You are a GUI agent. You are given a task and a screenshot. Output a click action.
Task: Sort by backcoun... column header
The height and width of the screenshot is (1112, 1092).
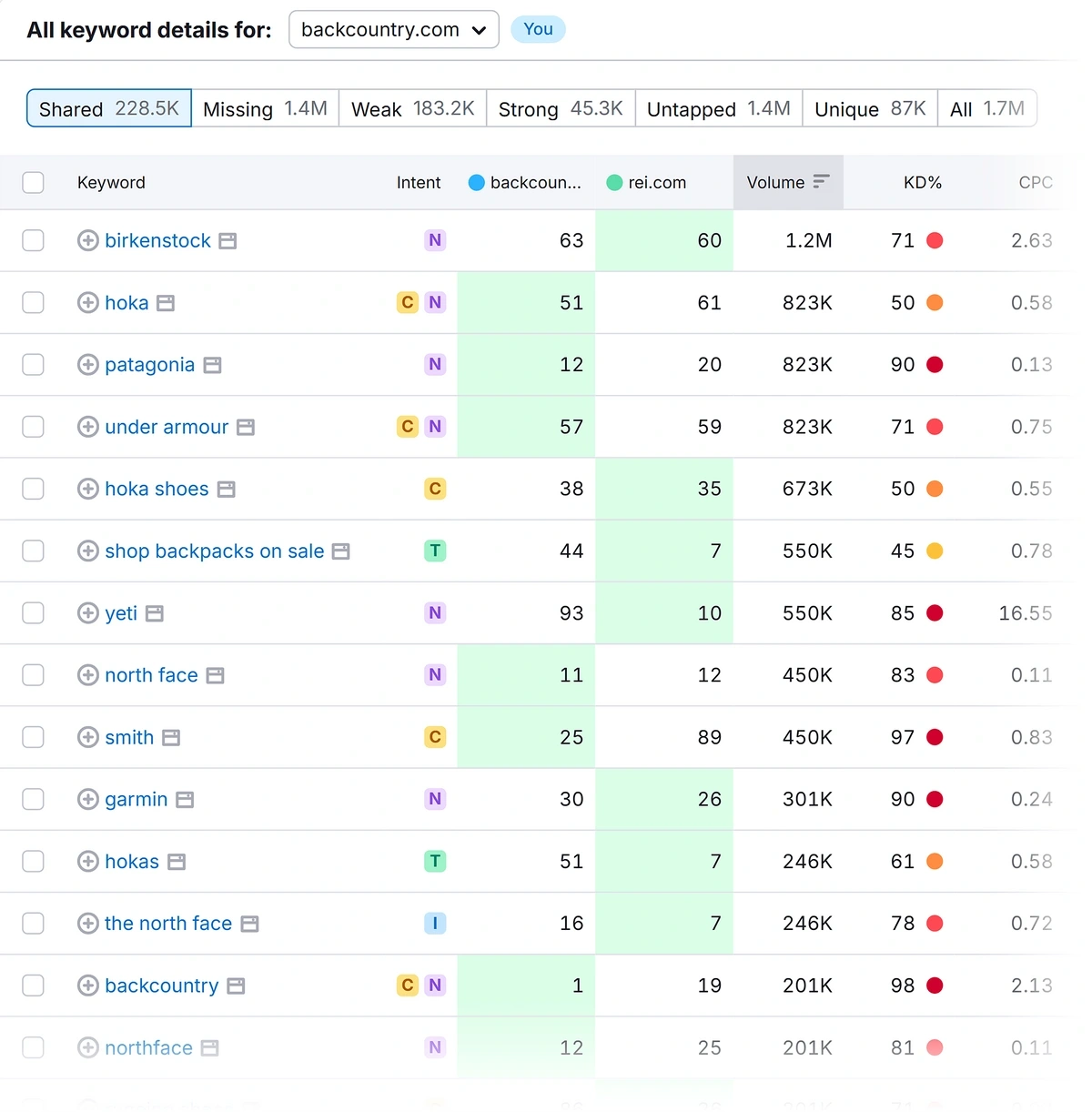click(x=525, y=182)
